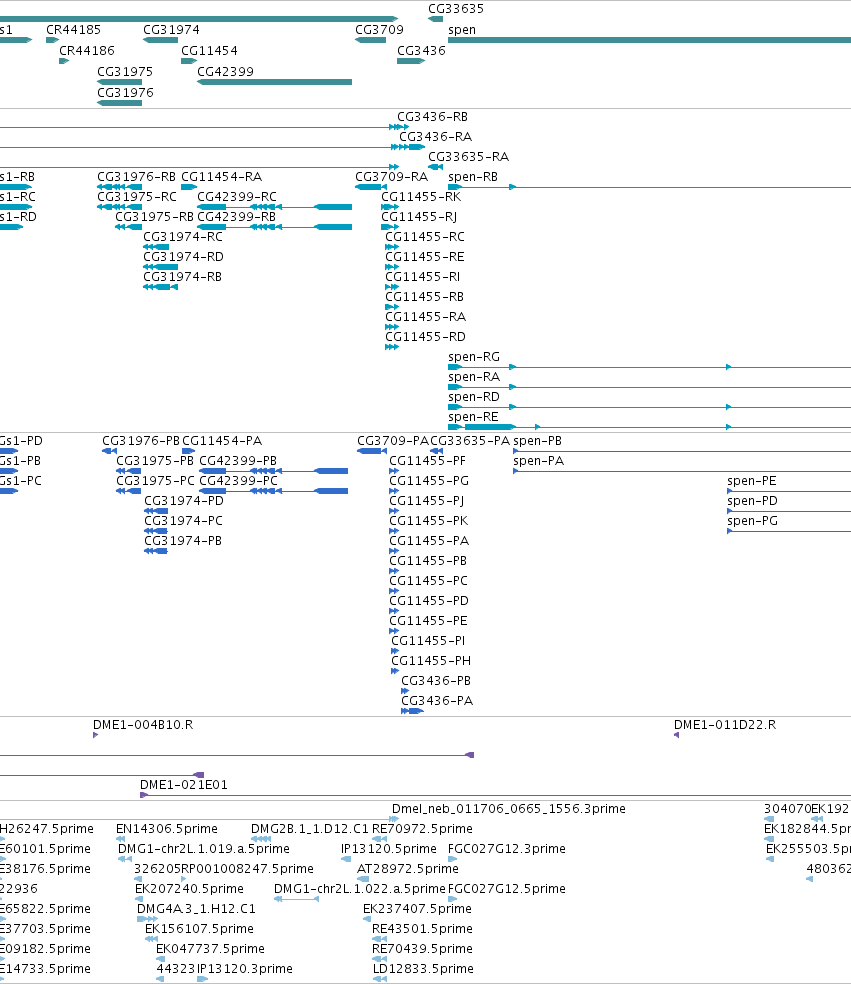Click the CR44186 gene label

pos(87,51)
